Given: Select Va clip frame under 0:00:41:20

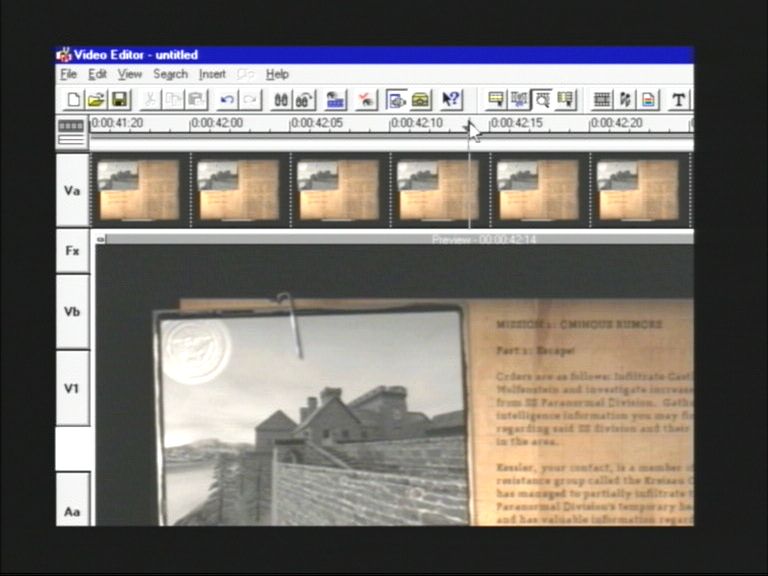Looking at the screenshot, I should (139, 190).
